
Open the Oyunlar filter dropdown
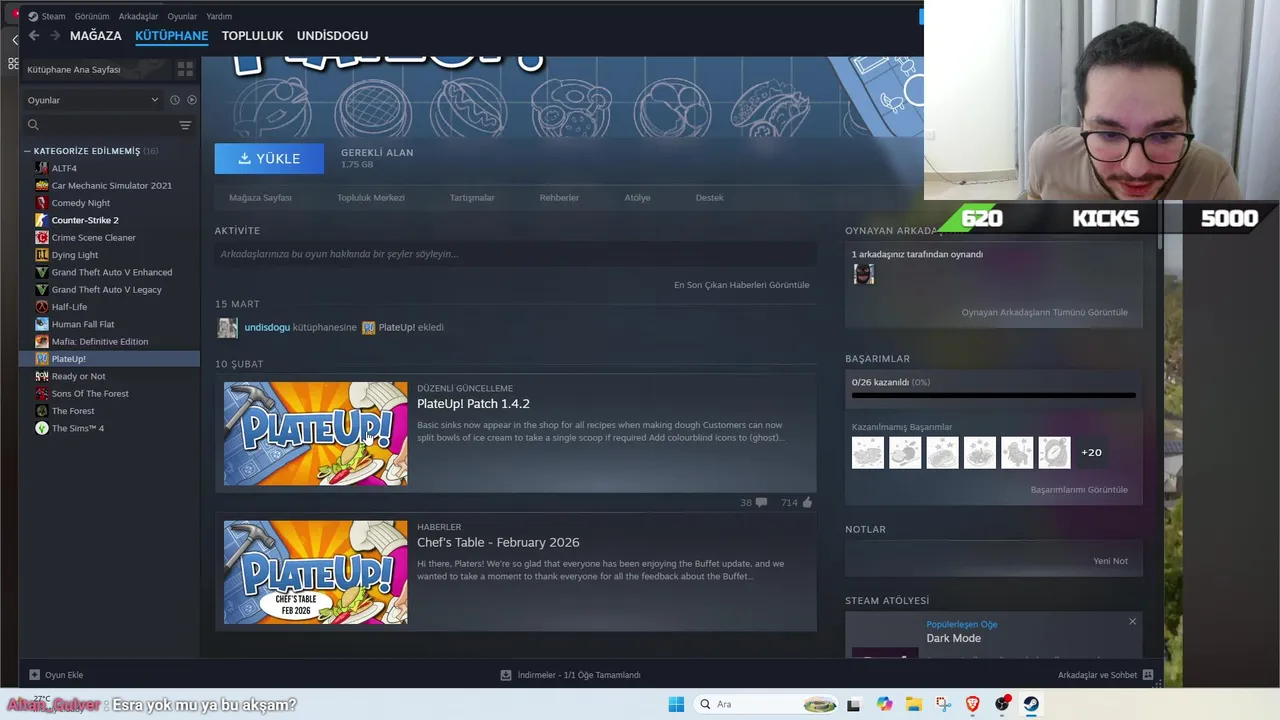93,100
